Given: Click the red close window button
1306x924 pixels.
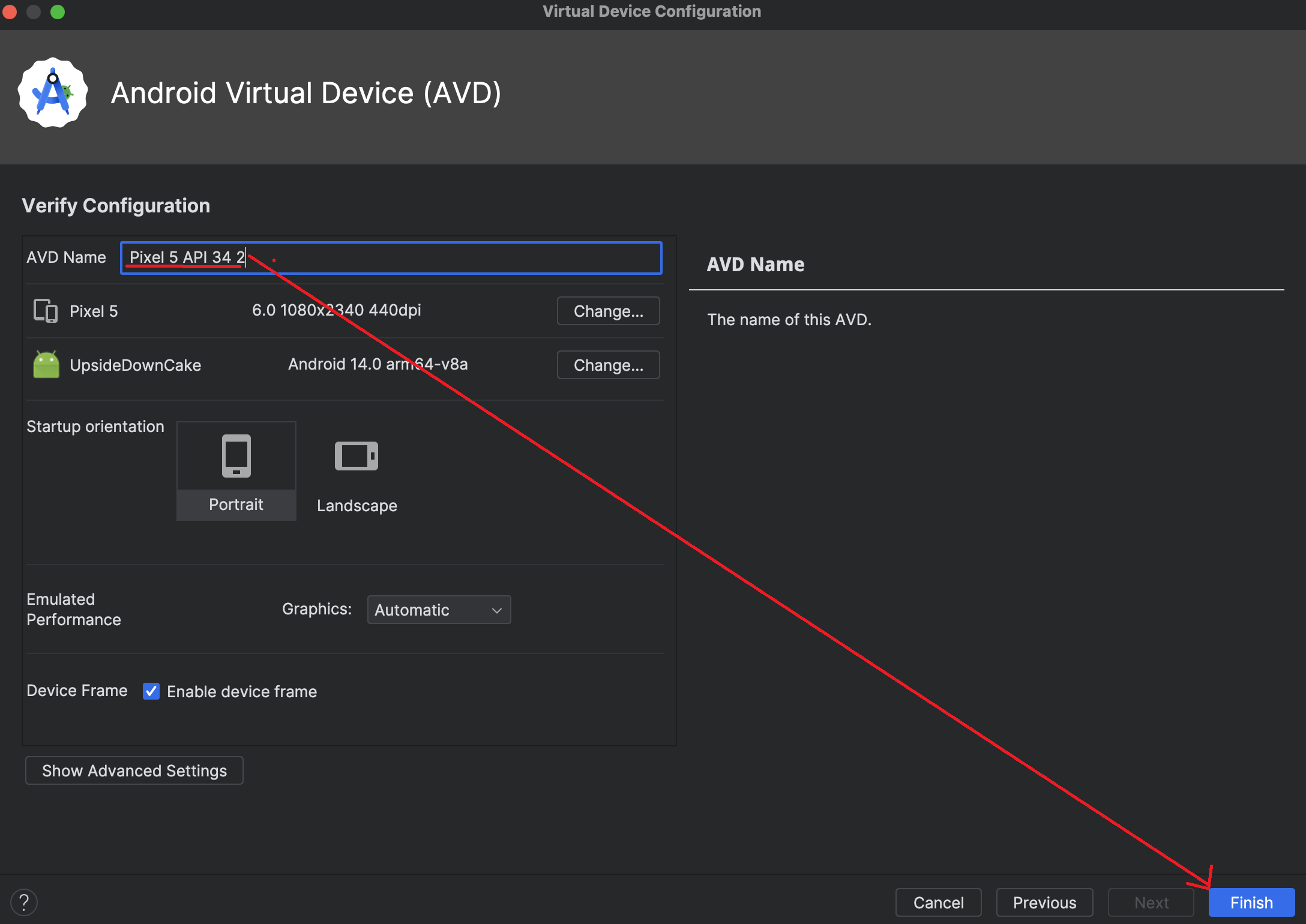Looking at the screenshot, I should (10, 12).
